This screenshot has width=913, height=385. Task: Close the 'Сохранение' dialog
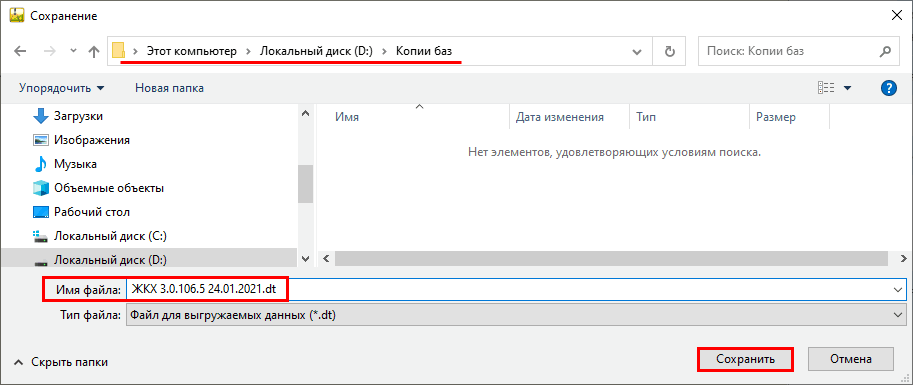897,16
